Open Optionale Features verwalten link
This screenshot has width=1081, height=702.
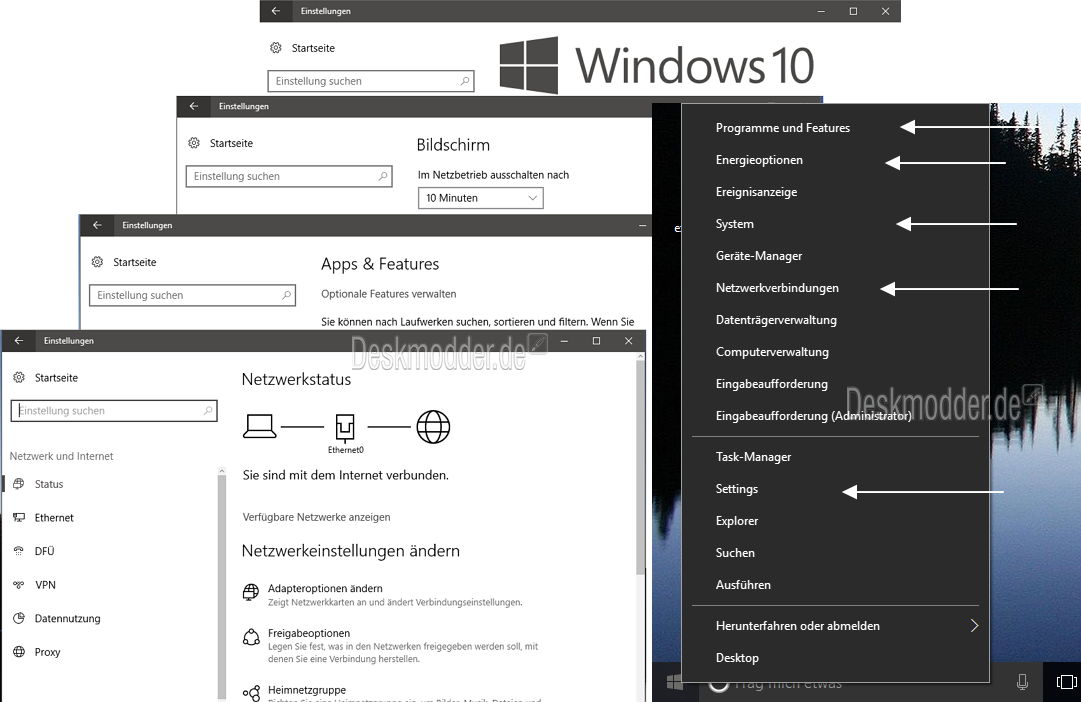[x=389, y=294]
